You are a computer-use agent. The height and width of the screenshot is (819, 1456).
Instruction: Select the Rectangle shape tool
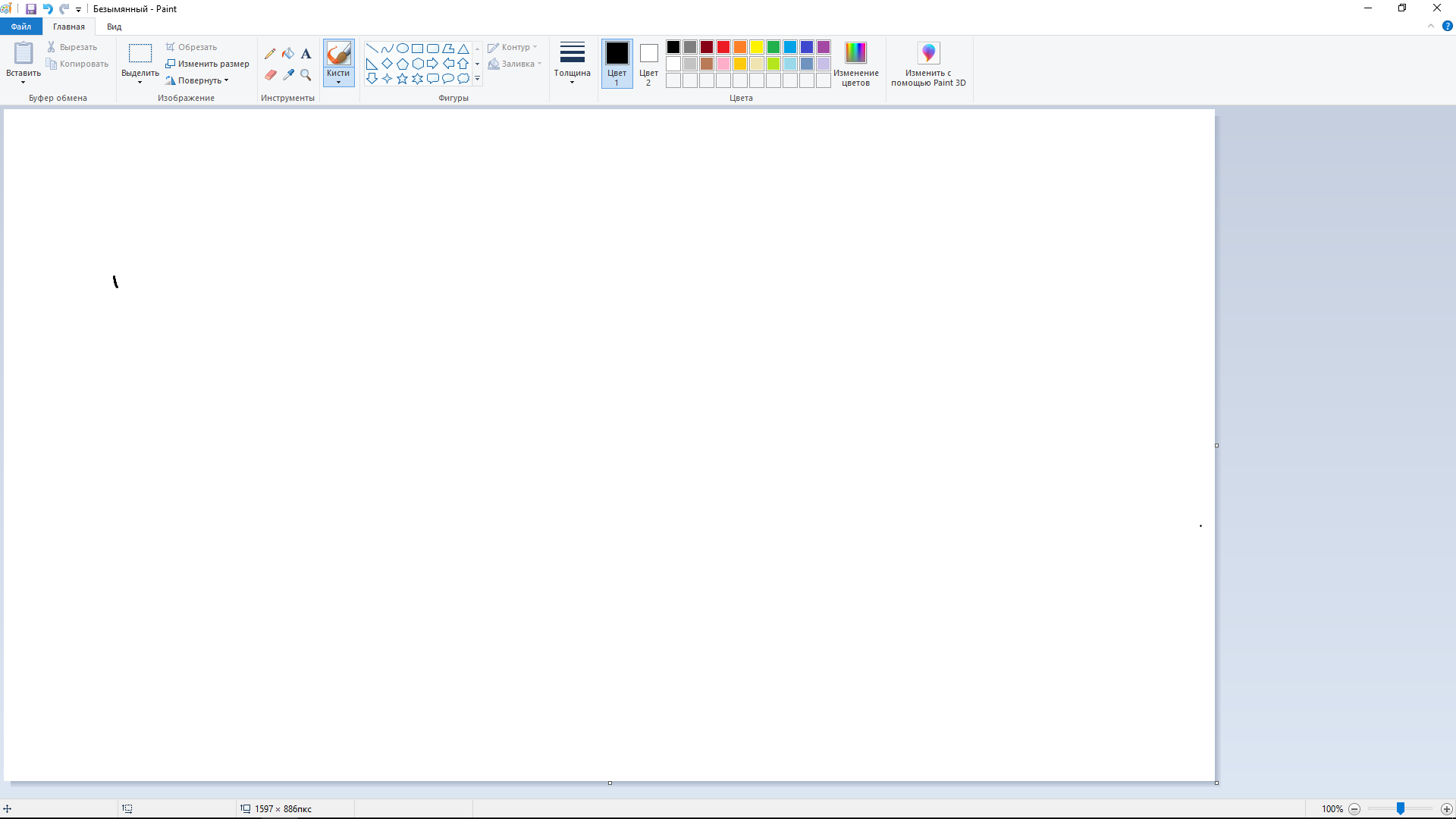417,48
